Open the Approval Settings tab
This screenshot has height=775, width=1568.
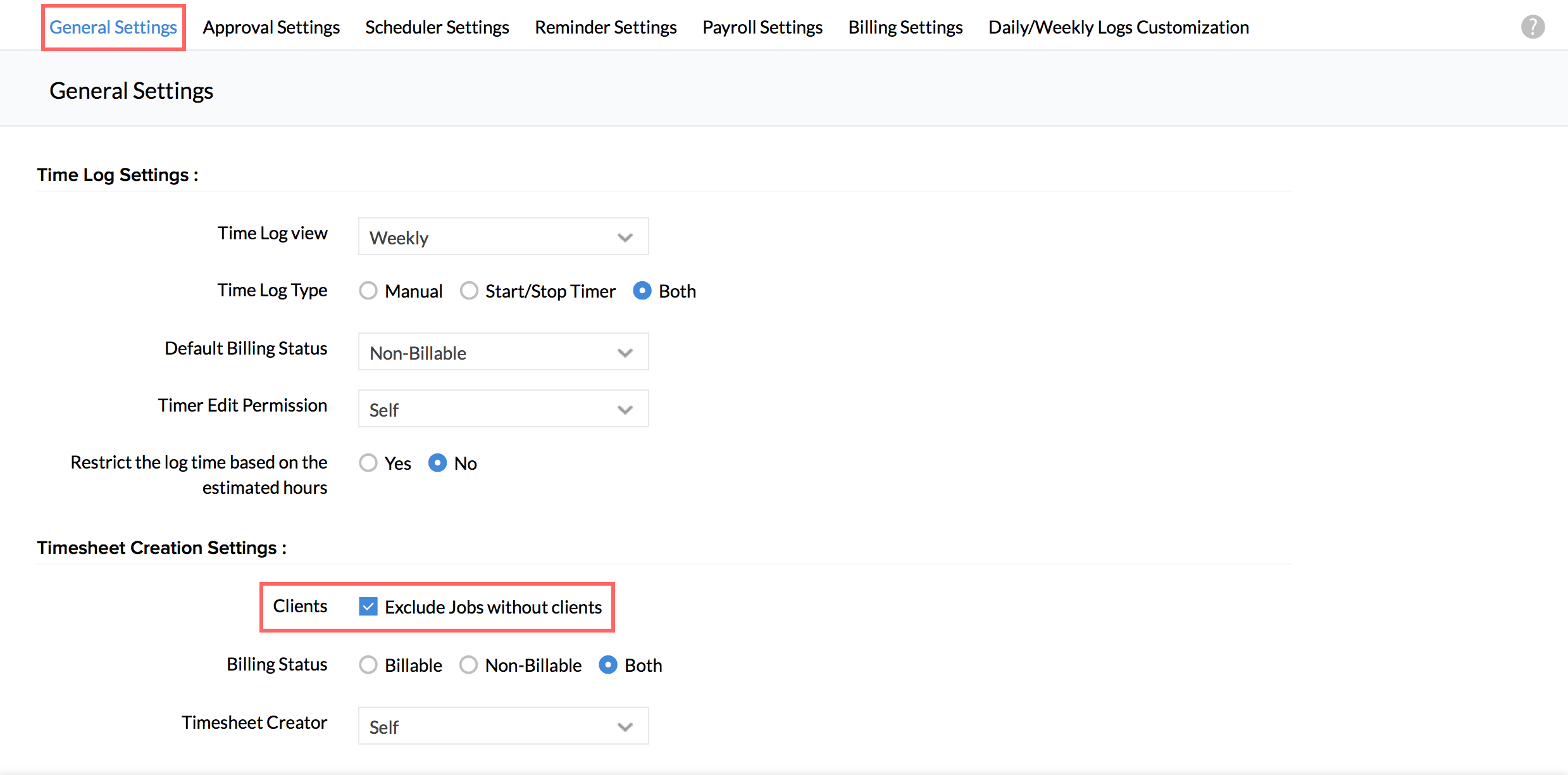271,27
